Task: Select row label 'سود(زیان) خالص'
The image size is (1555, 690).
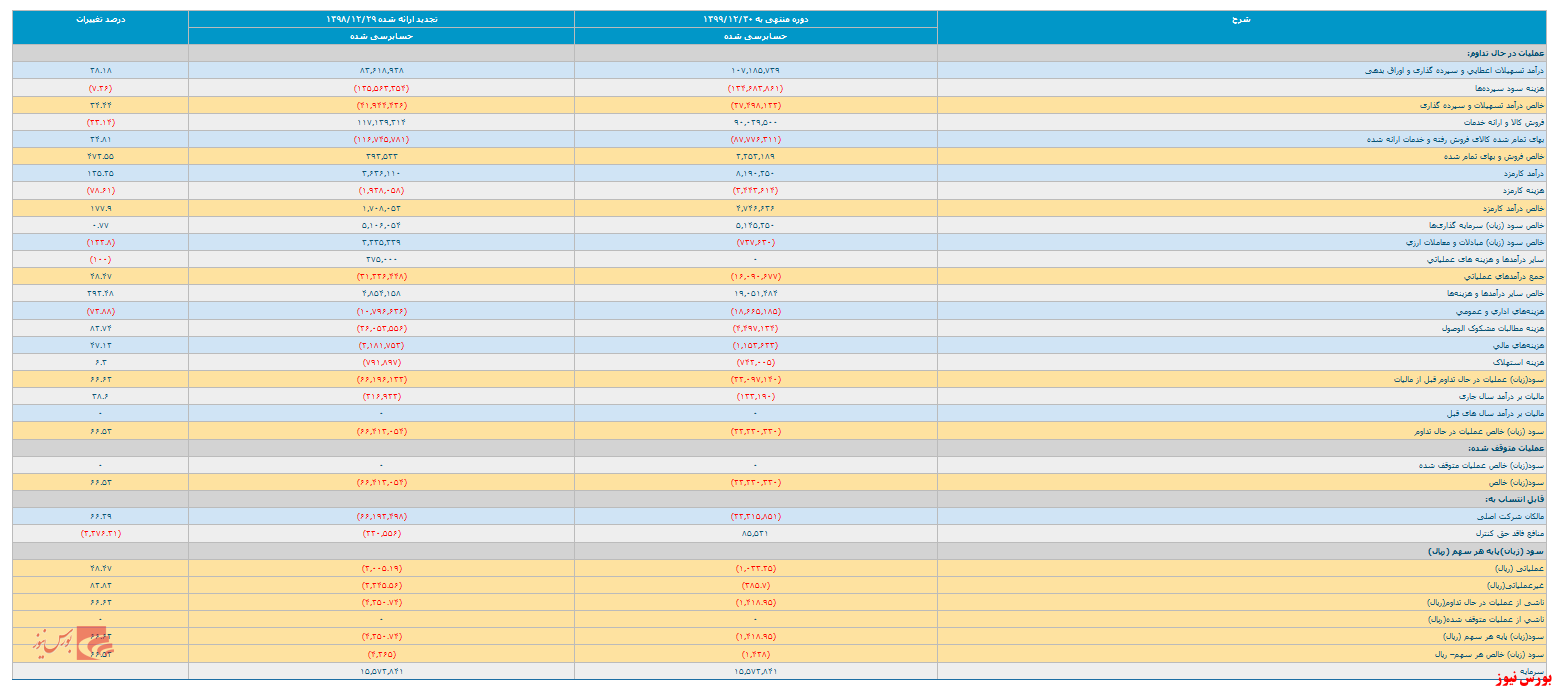Action: 1517,482
